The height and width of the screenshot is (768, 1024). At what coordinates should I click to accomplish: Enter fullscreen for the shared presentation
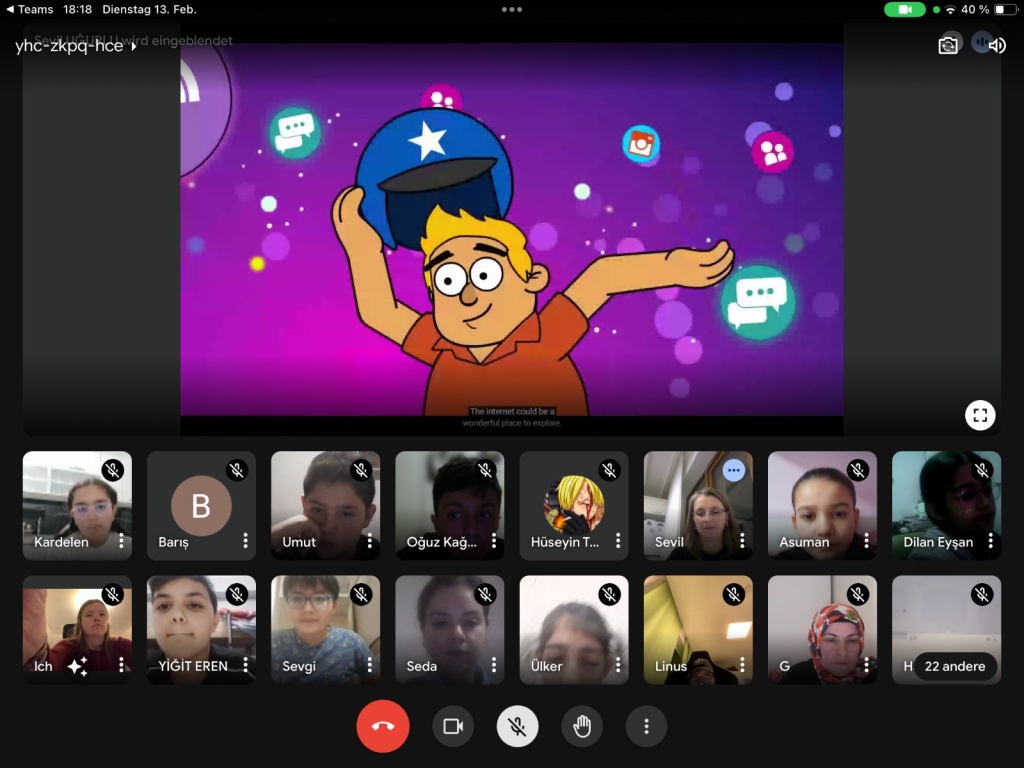[980, 415]
